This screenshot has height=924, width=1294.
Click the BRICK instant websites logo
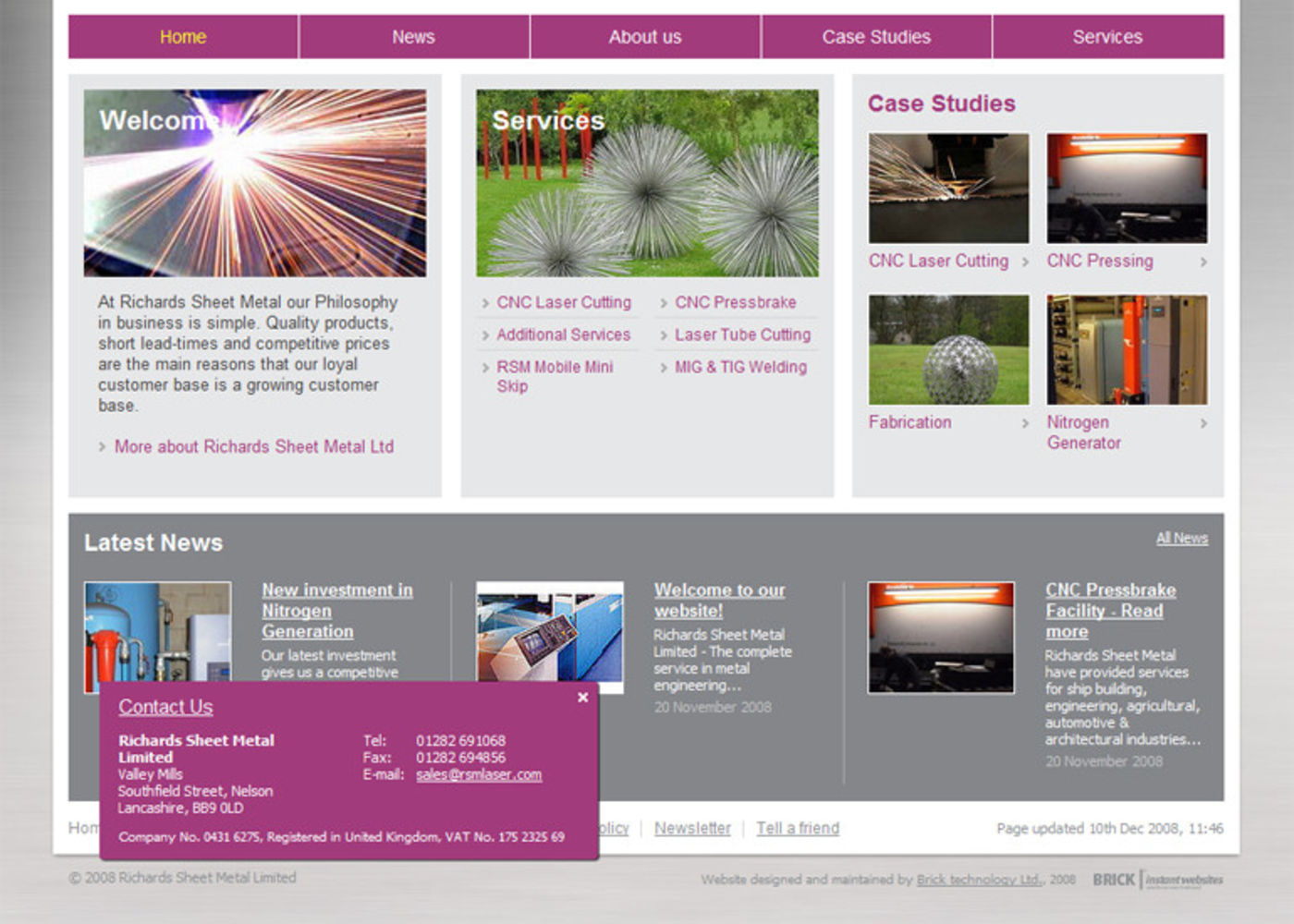click(x=1155, y=880)
